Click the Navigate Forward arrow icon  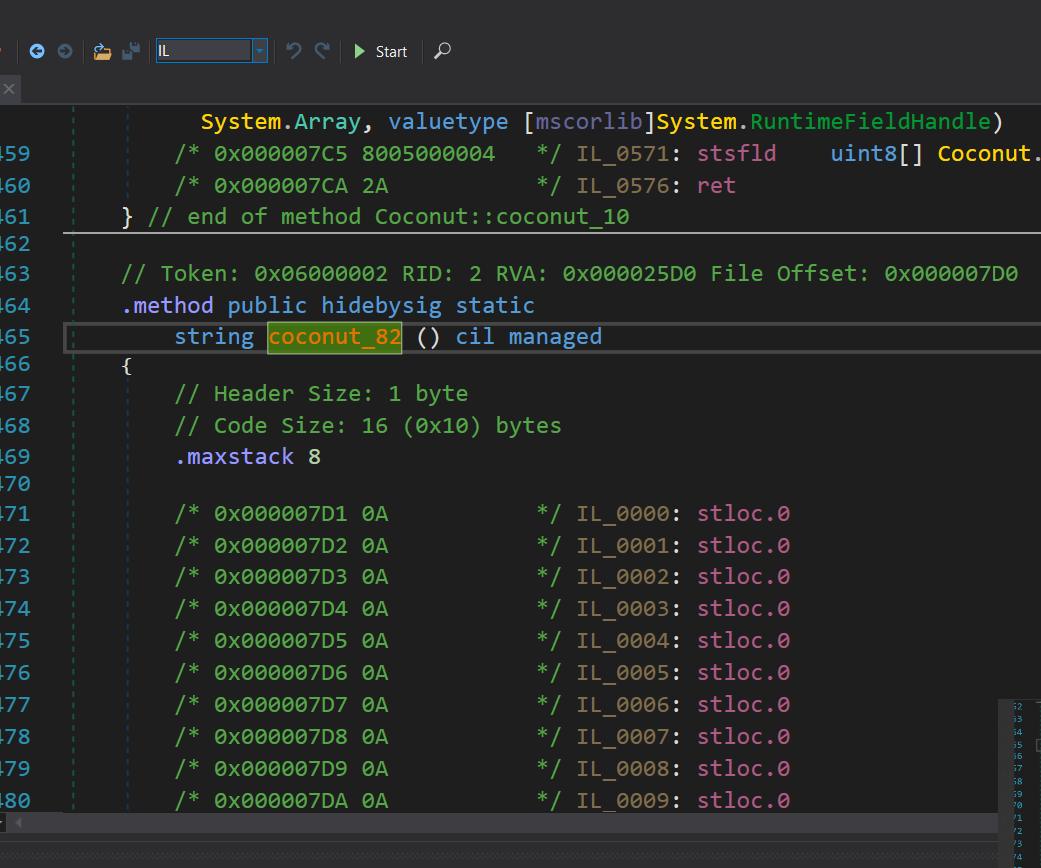tap(65, 51)
